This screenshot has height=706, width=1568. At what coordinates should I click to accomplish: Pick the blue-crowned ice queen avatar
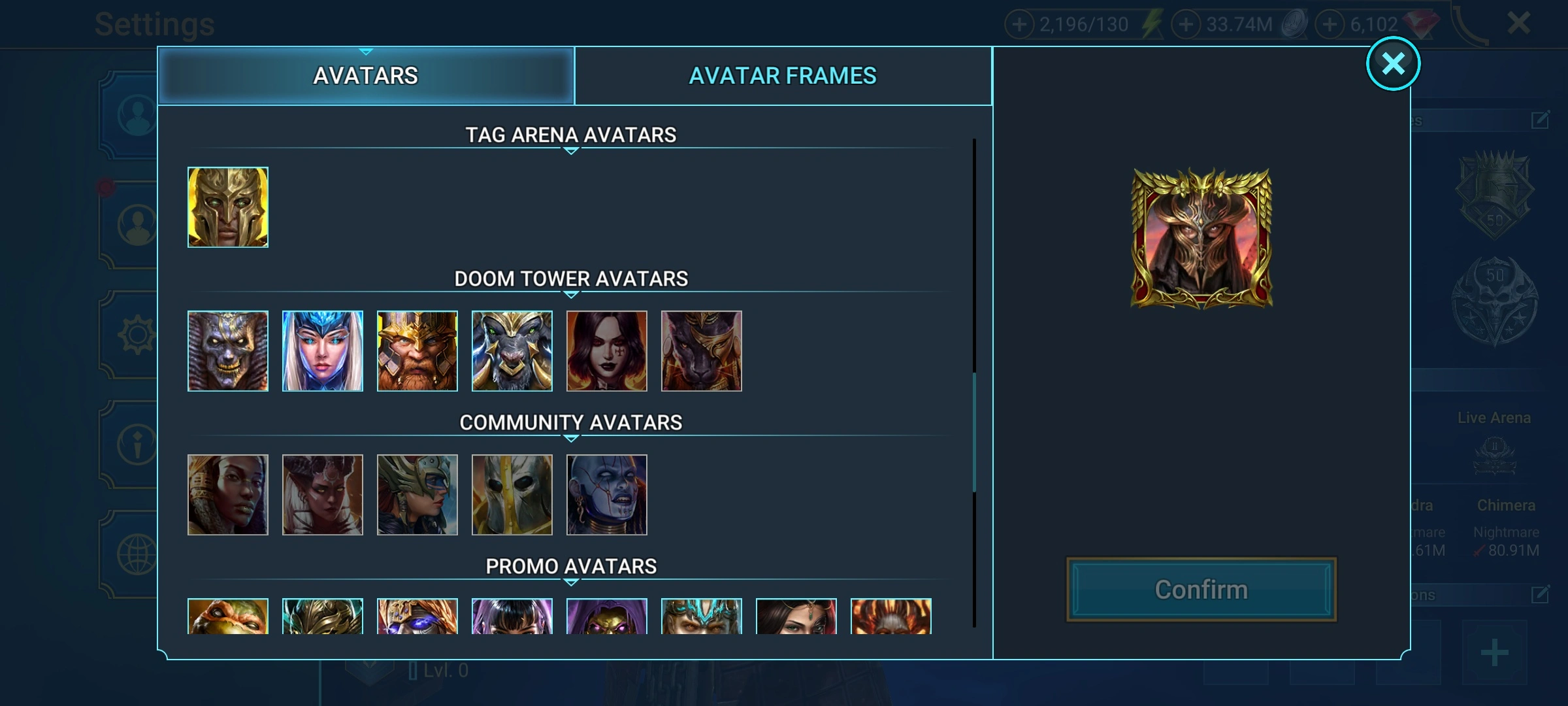(322, 351)
